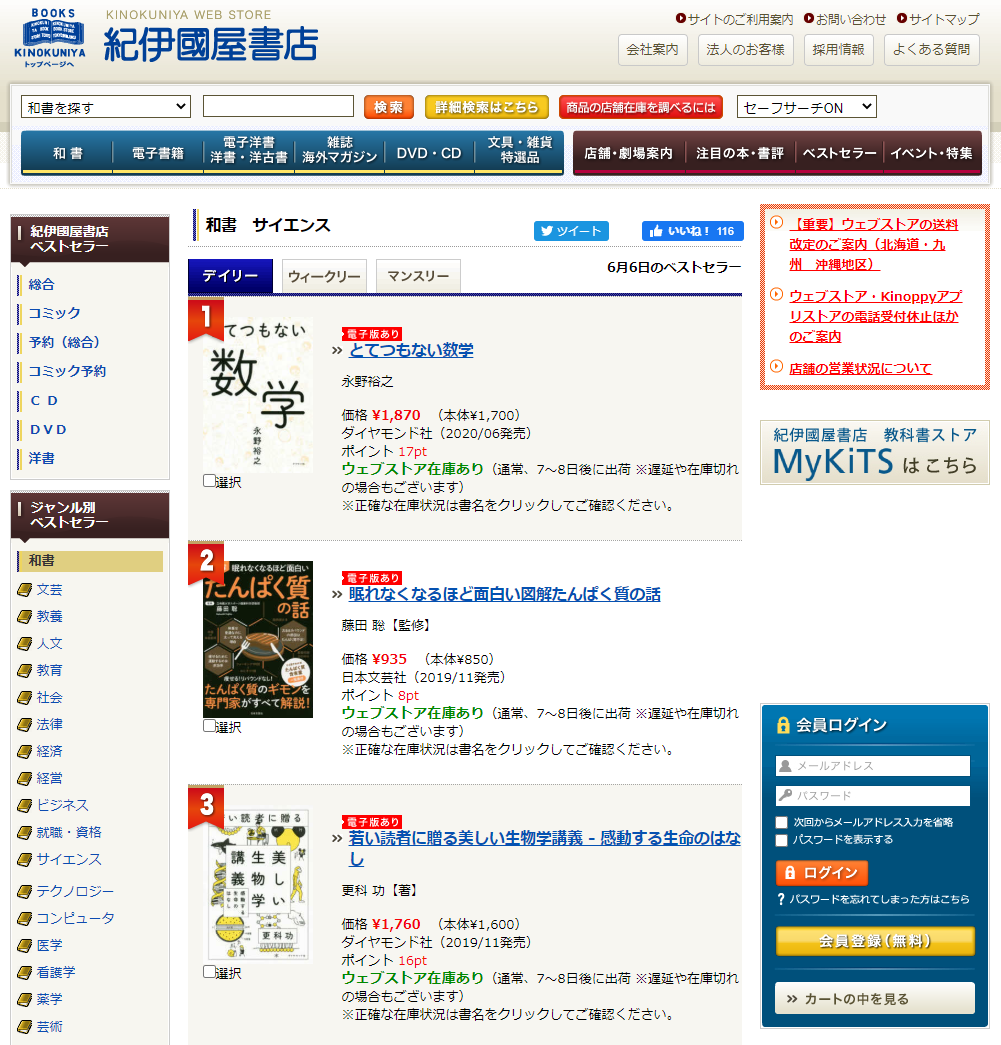Viewport: 1001px width, 1045px height.
Task: Click the カートの中を見る button
Action: (875, 998)
